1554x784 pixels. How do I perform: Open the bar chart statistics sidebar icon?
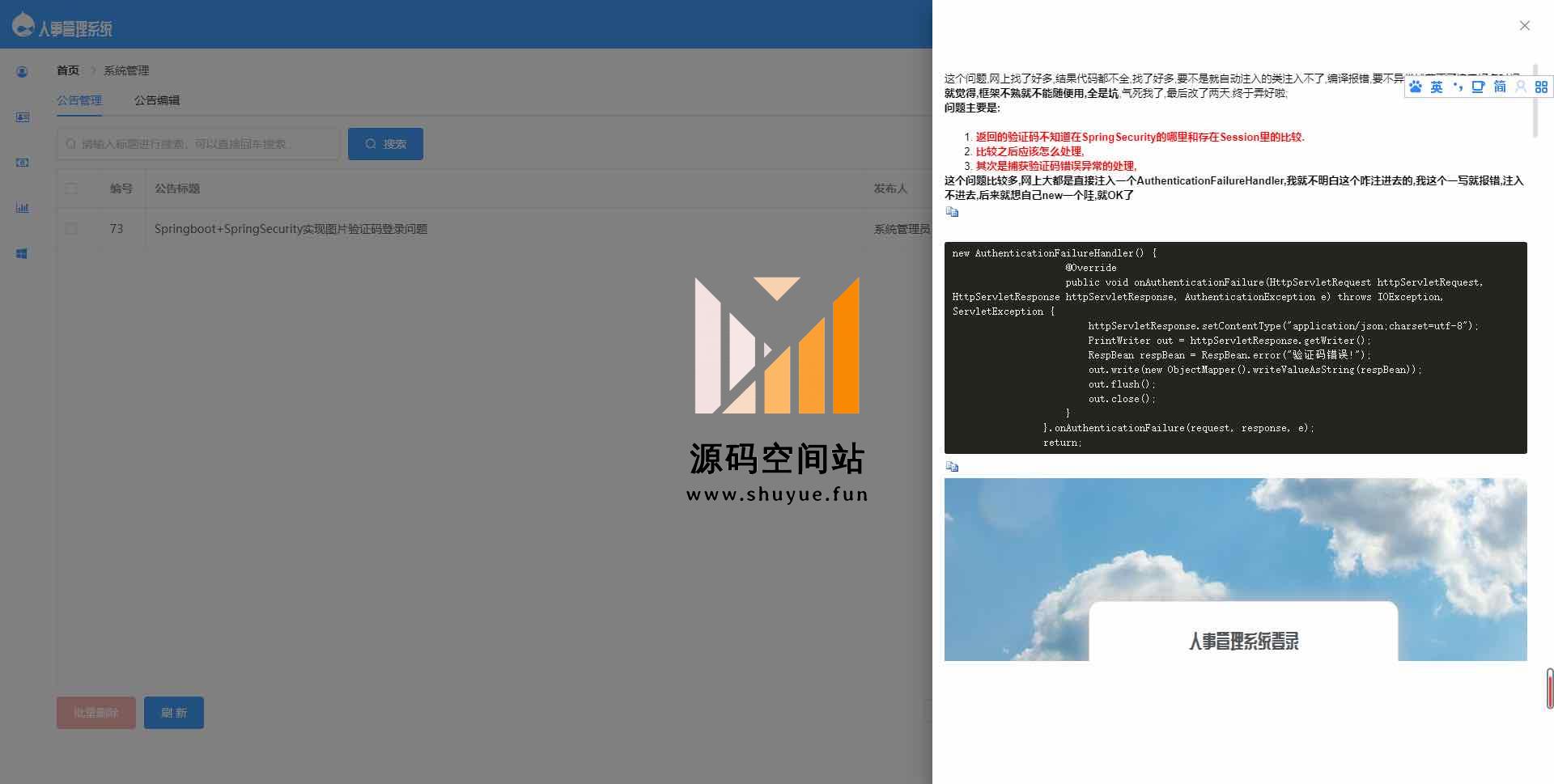click(x=22, y=208)
